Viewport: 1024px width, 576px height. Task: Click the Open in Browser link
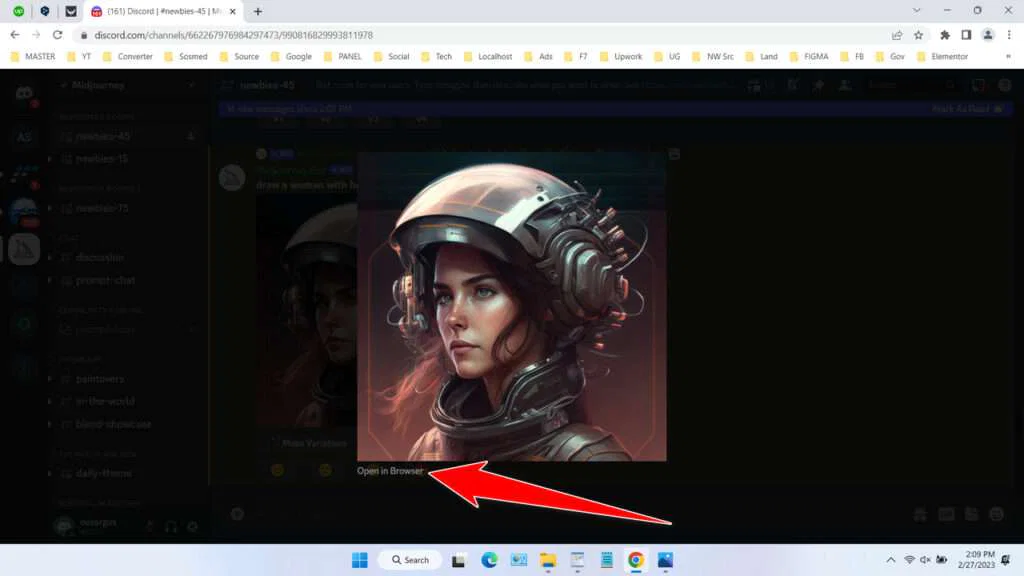390,470
